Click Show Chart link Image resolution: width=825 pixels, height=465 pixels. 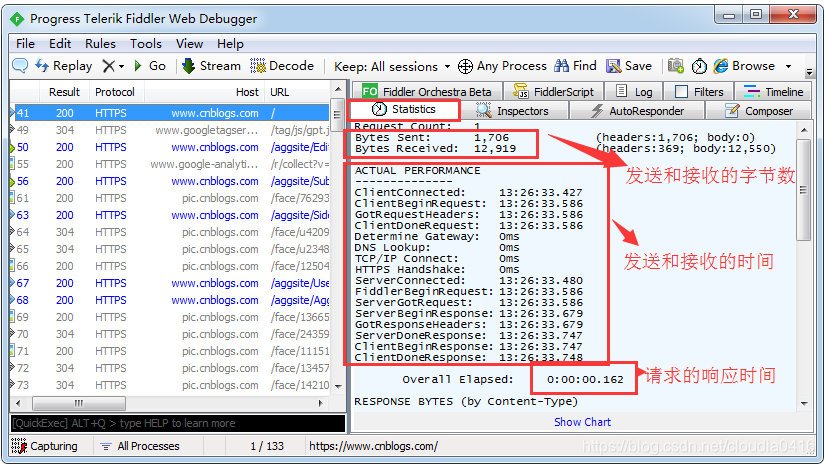pos(582,422)
